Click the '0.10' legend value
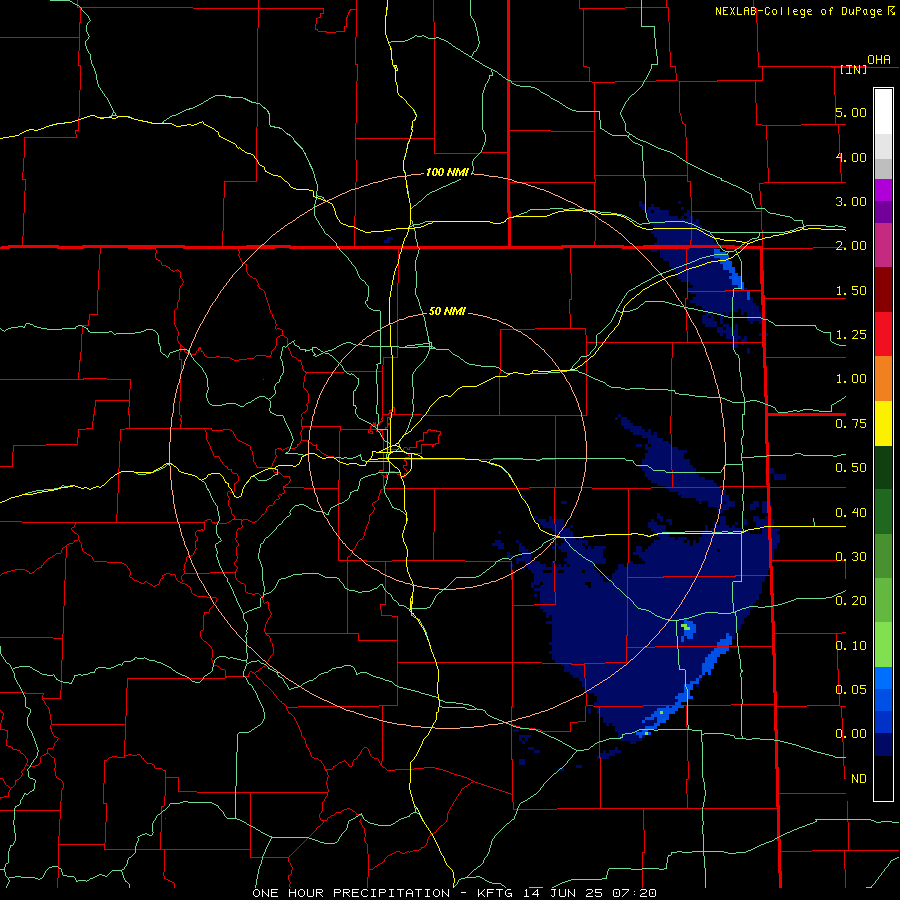 [851, 646]
